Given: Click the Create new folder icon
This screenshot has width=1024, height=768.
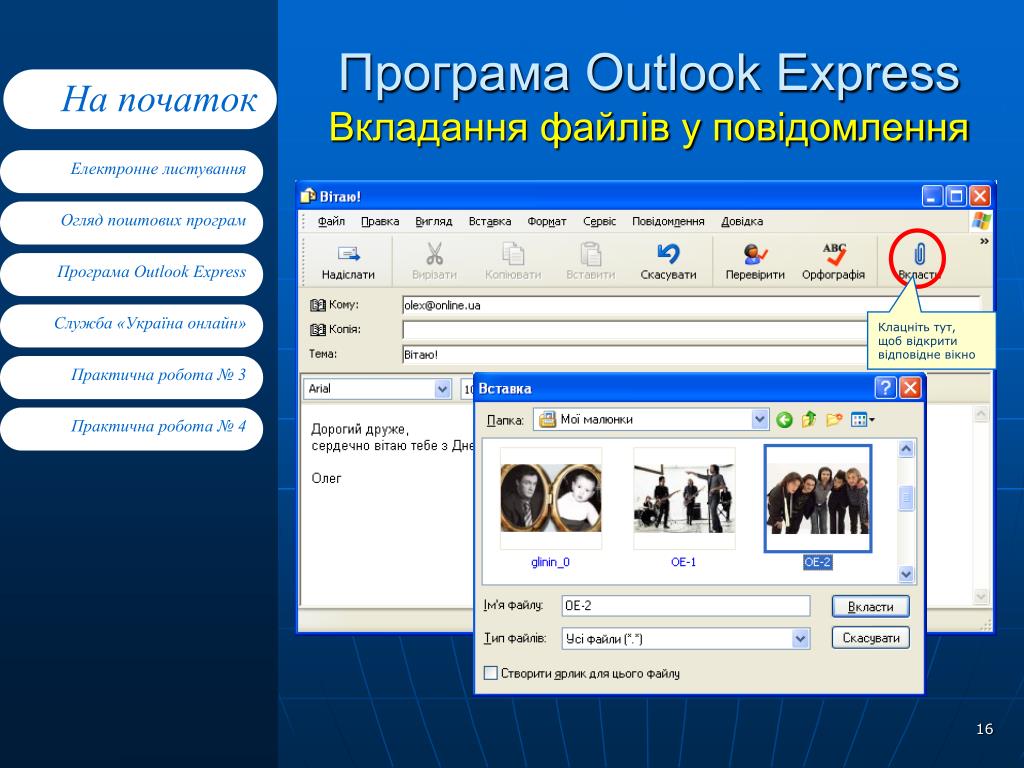Looking at the screenshot, I should click(x=834, y=419).
